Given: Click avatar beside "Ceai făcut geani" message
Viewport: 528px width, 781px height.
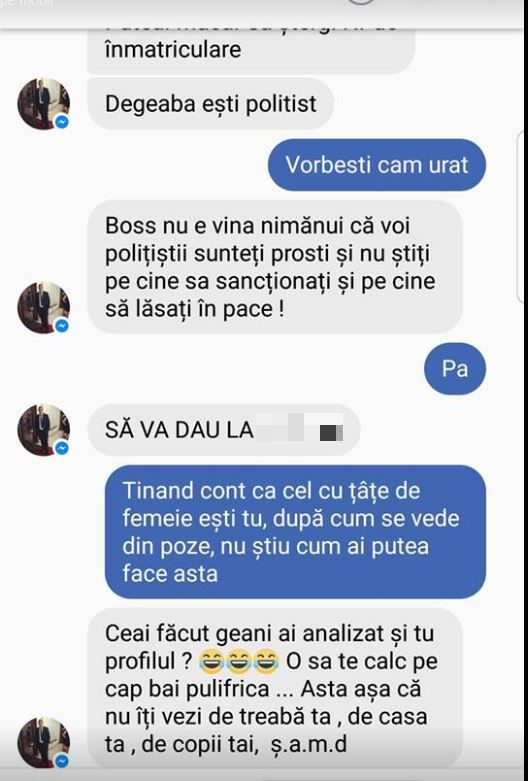Looking at the screenshot, I should coord(43,743).
